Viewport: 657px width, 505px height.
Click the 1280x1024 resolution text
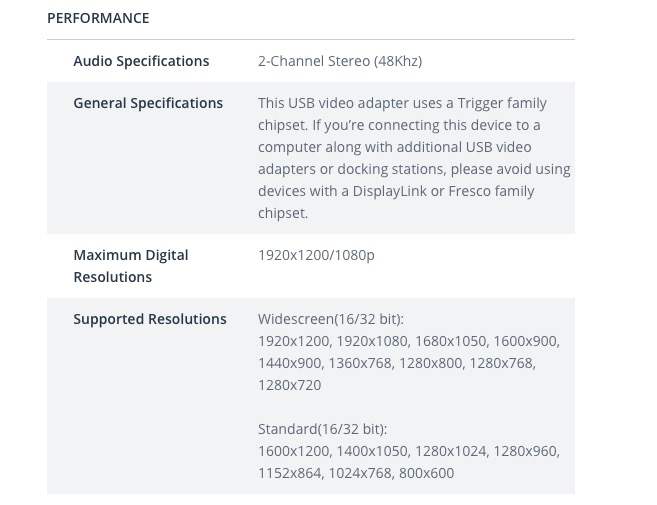click(450, 451)
